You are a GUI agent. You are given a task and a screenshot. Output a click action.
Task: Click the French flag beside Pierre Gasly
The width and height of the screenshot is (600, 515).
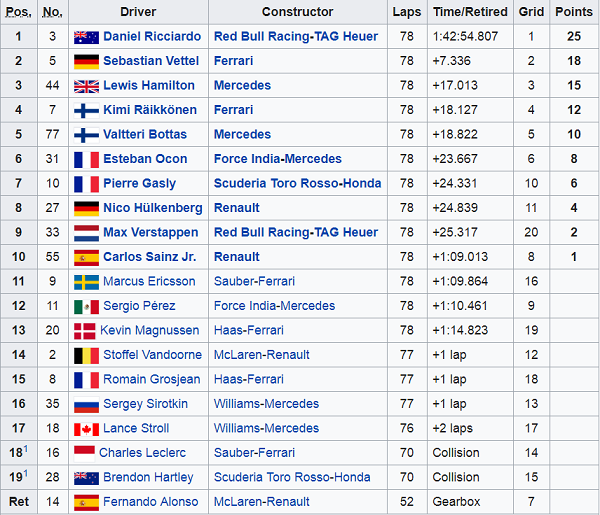click(86, 184)
